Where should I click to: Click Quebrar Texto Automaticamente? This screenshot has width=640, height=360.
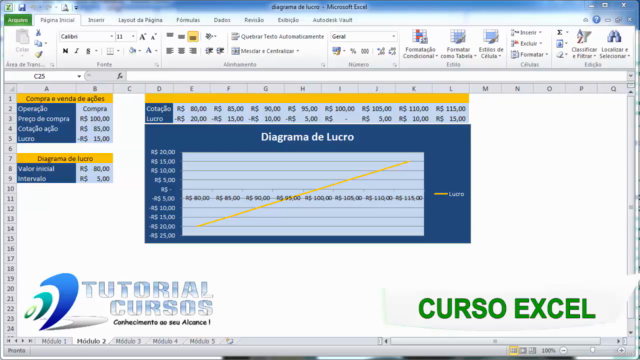(x=278, y=36)
